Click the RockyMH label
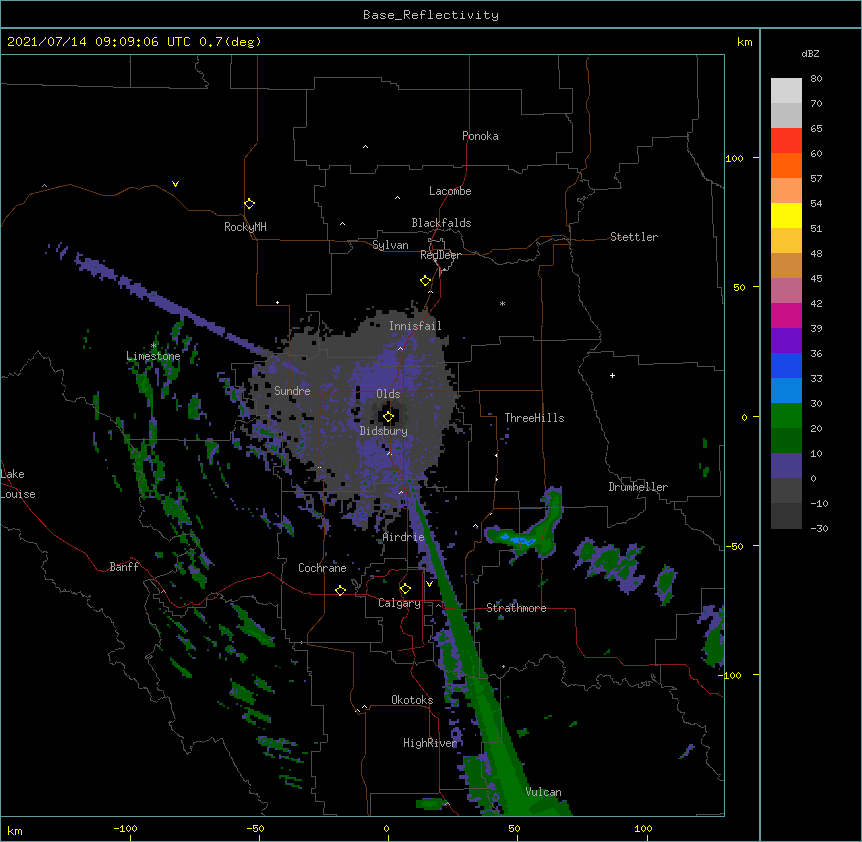 tap(245, 227)
